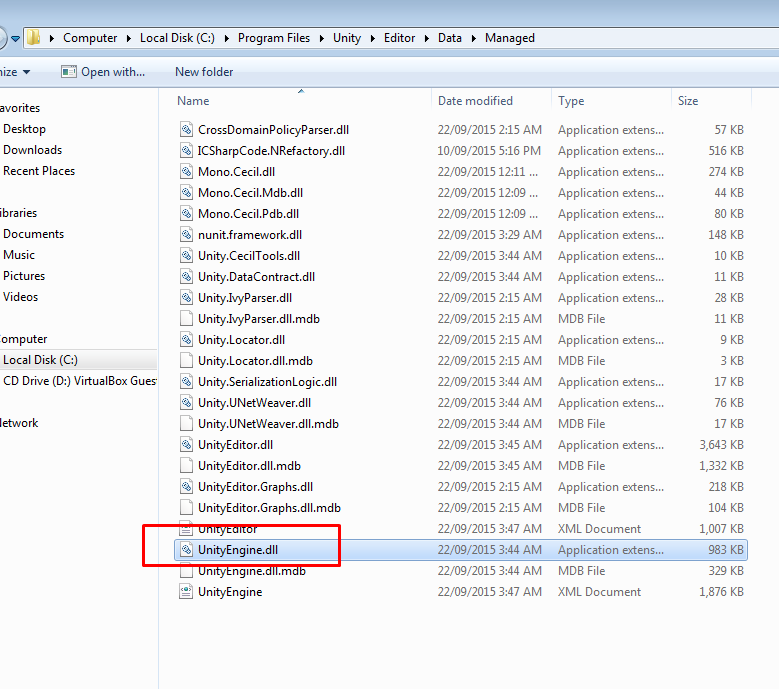Open Desktop in the Favorites sidebar
This screenshot has height=689, width=779.
point(24,129)
